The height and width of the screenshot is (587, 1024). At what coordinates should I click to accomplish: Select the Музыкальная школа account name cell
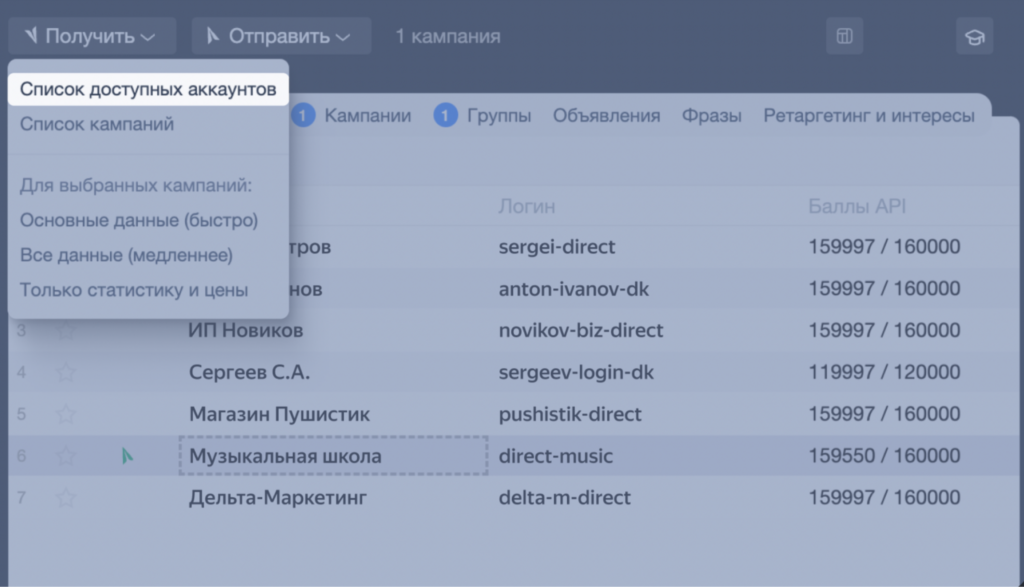[332, 456]
